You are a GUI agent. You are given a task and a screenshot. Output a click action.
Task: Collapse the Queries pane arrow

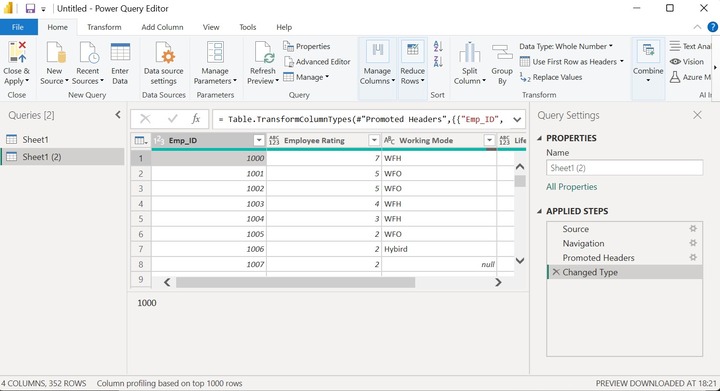pos(118,115)
